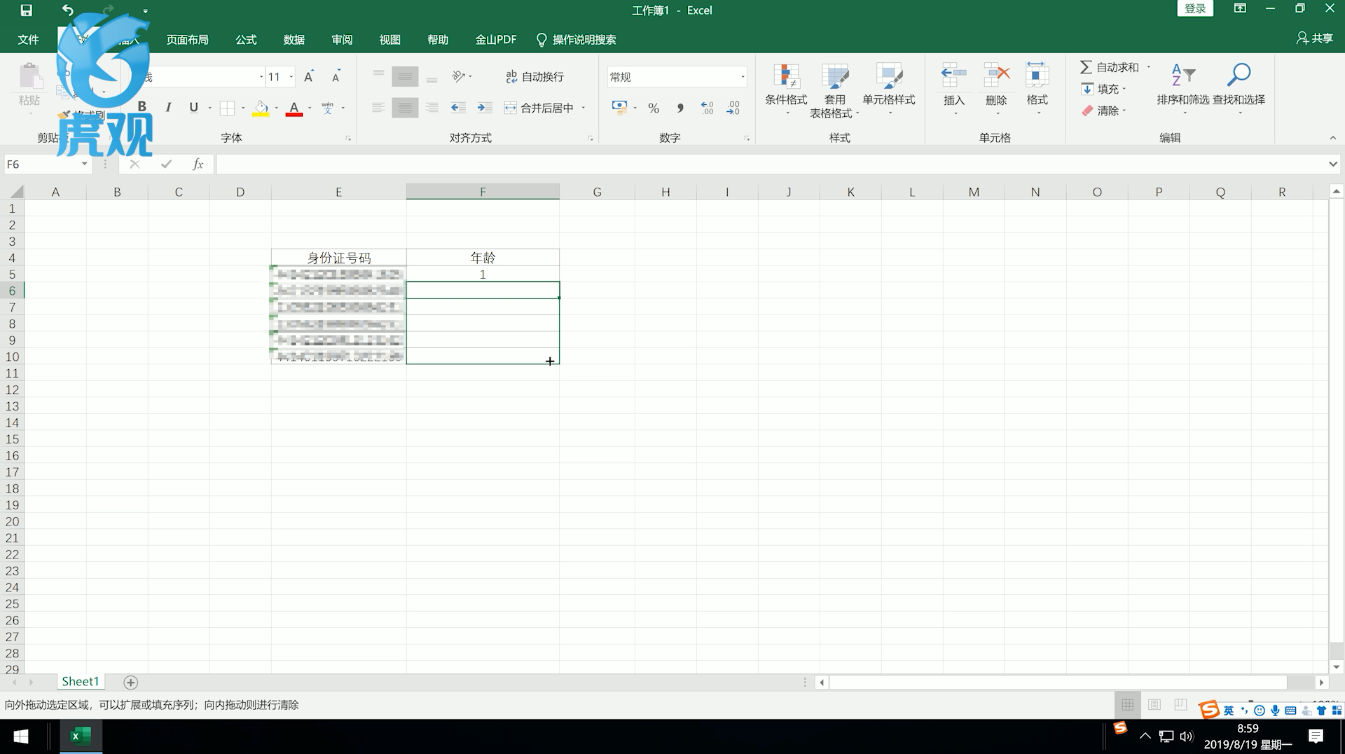Click 共享 share button
1345x754 pixels.
click(1315, 38)
